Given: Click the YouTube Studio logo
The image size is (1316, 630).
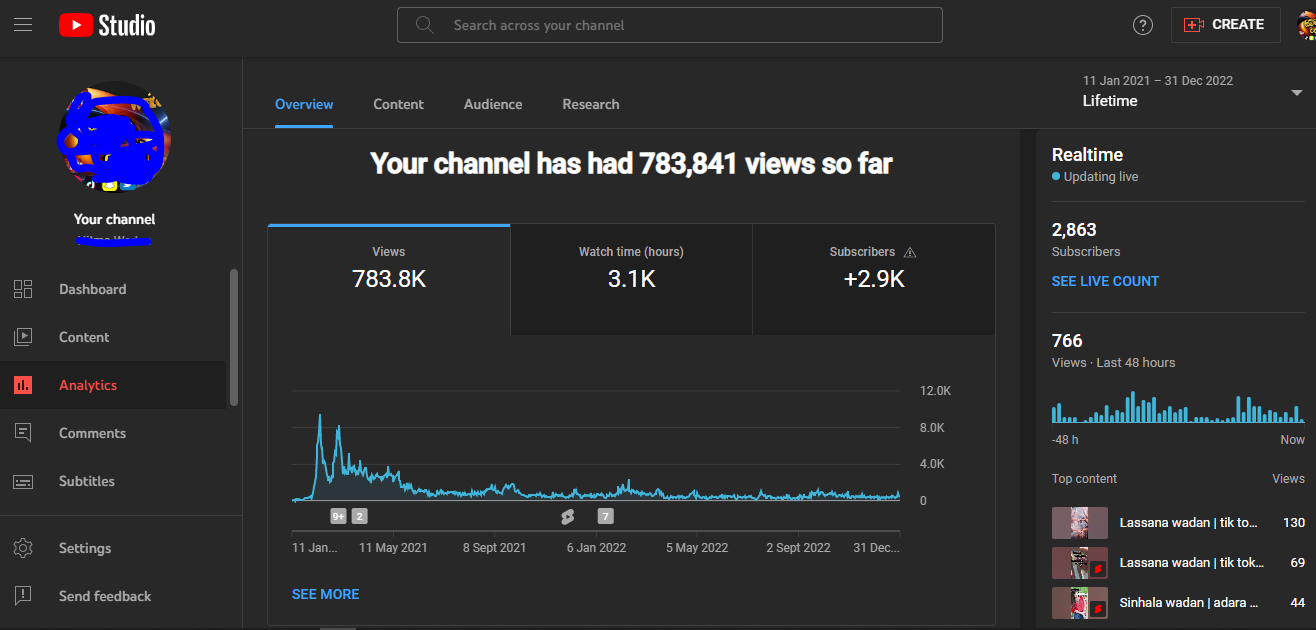Looking at the screenshot, I should point(106,25).
